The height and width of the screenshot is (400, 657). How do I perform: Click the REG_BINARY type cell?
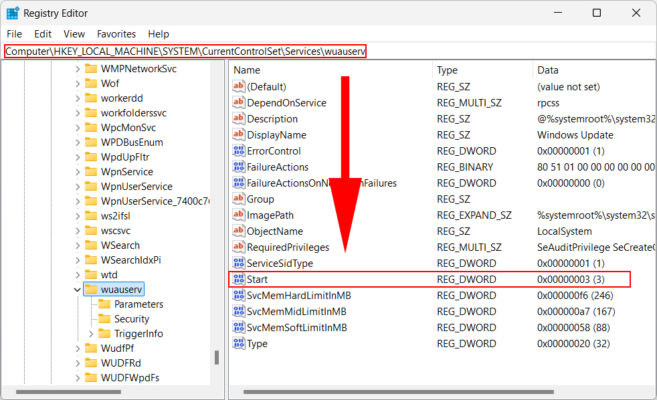[465, 167]
